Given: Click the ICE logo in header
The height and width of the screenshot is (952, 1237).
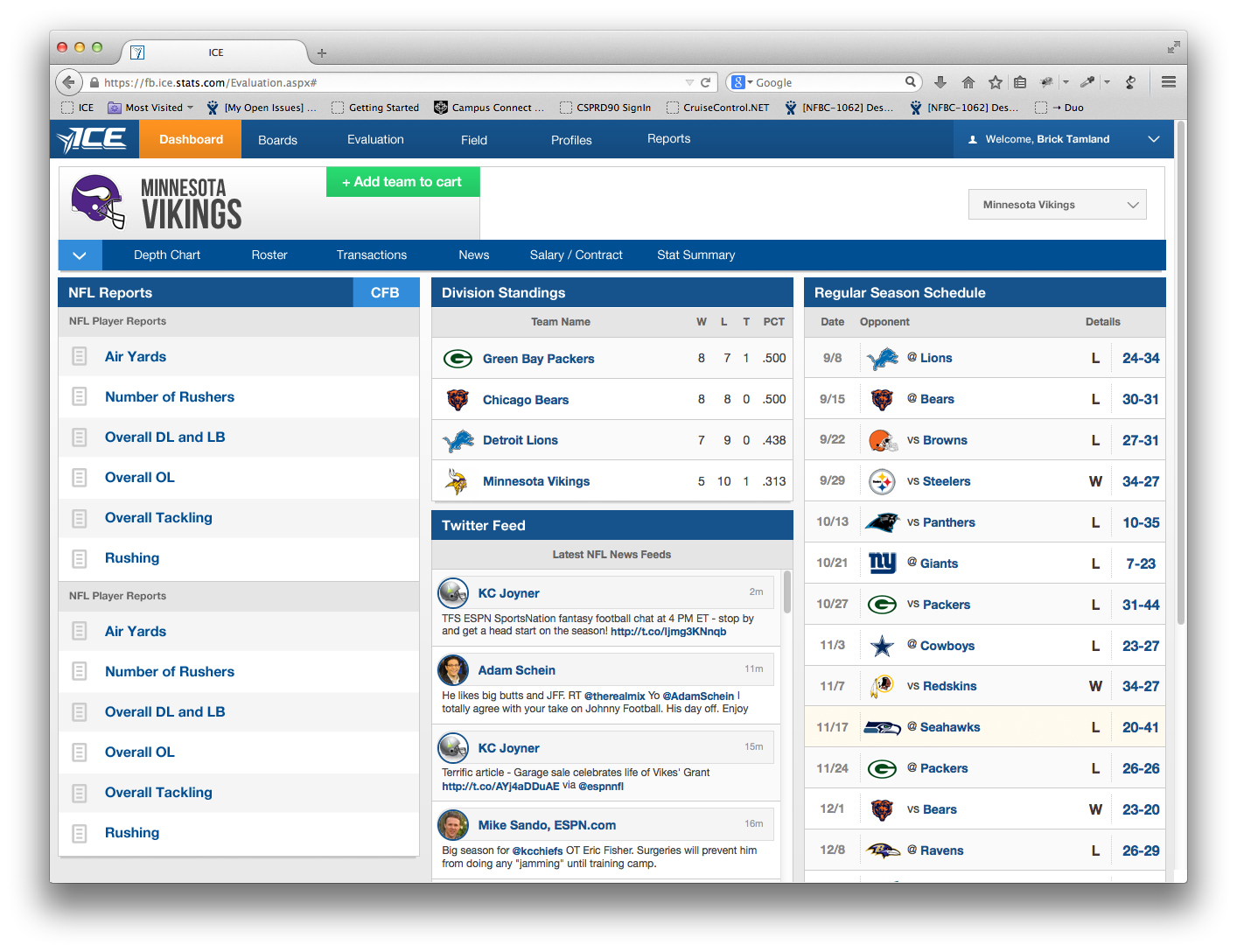Looking at the screenshot, I should tap(93, 139).
